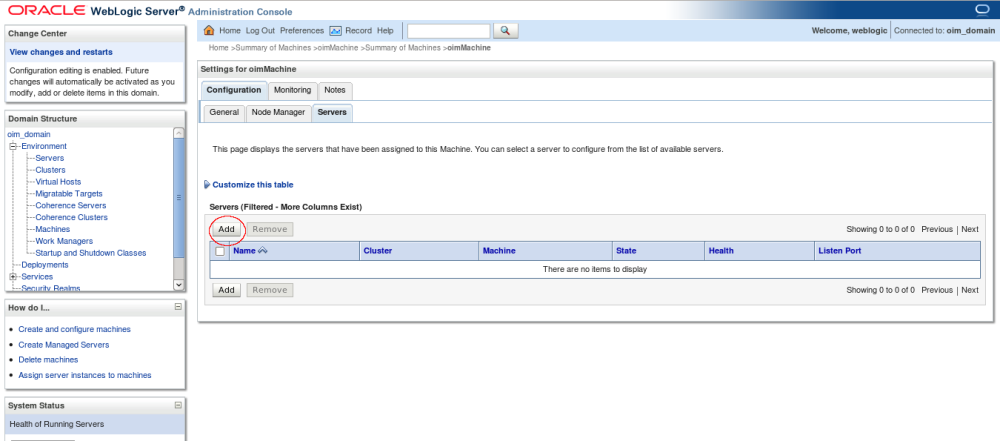Open the Monitoring tab
Screen dimensions: 1000x441
(x=292, y=90)
